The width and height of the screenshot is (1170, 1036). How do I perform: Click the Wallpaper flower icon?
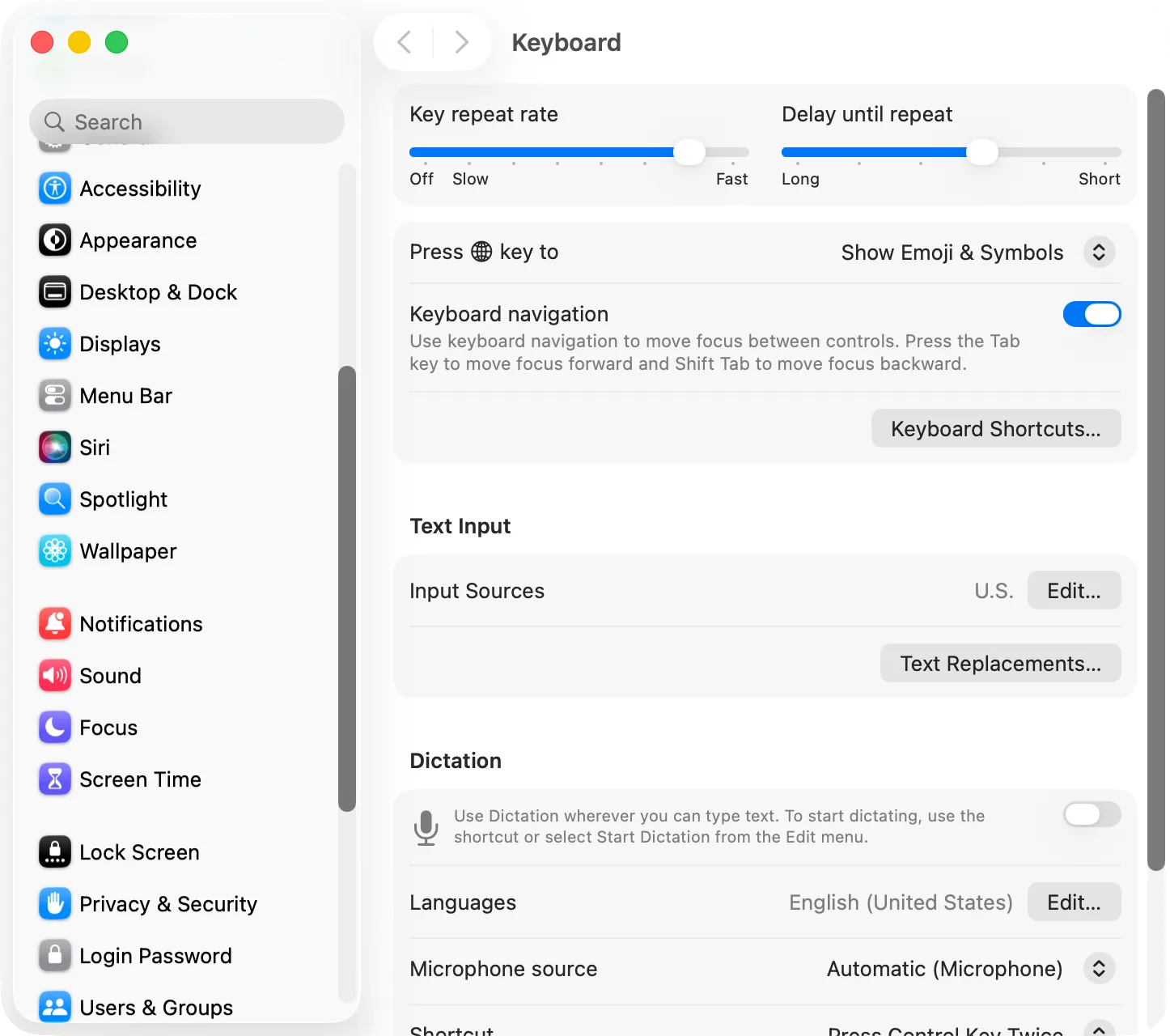pos(55,551)
